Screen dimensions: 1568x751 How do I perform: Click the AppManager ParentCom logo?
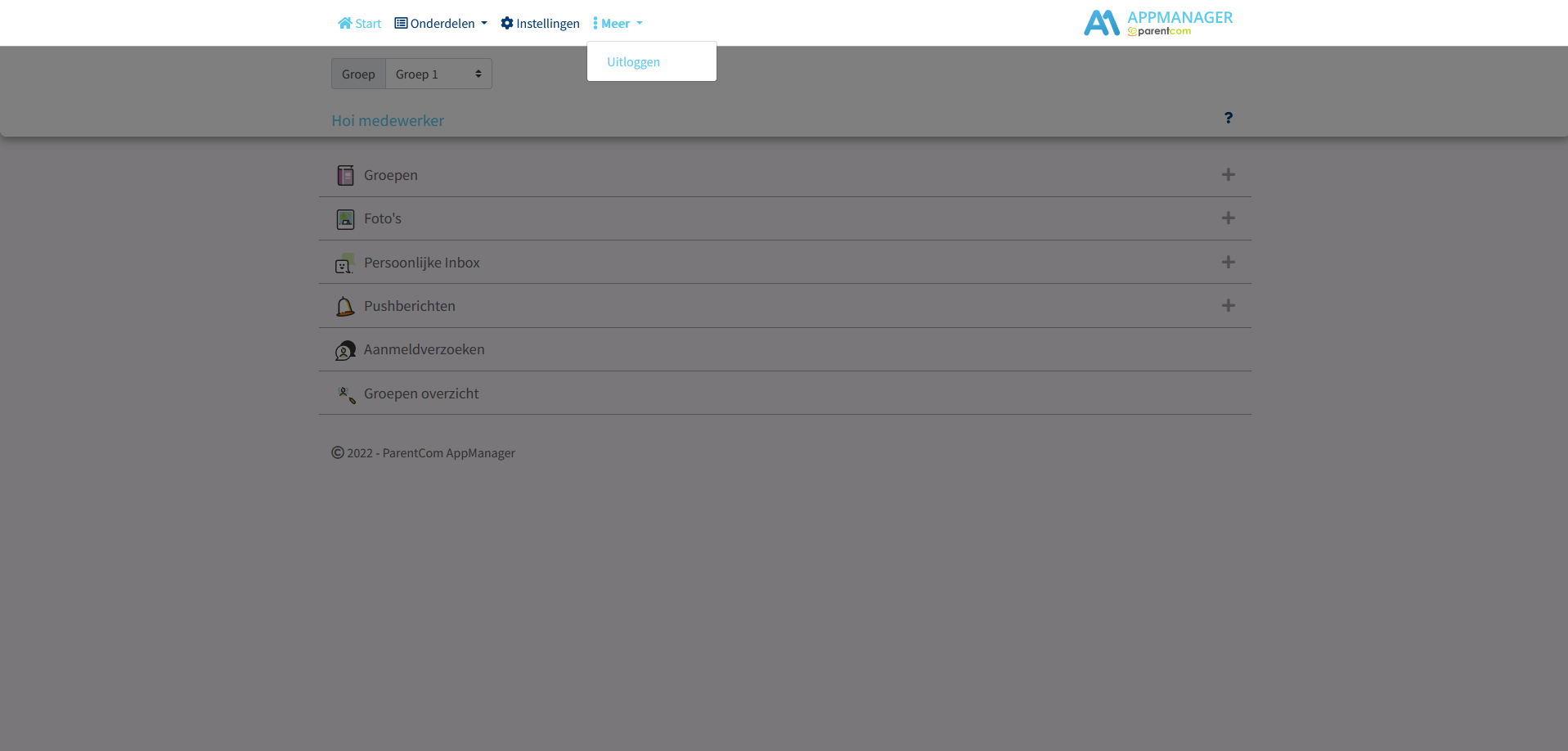pos(1157,23)
